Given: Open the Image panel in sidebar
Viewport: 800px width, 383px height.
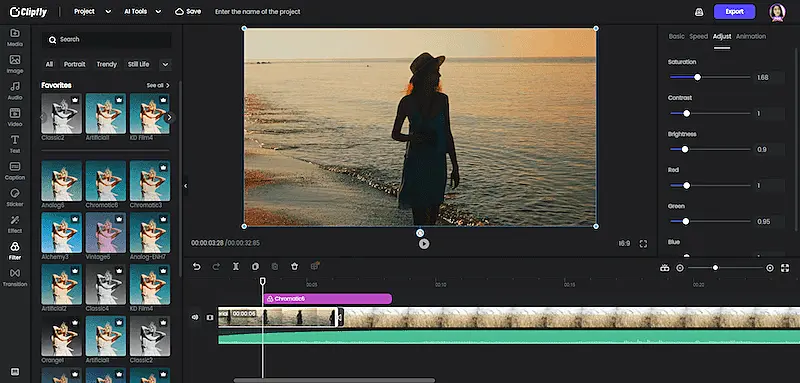Looking at the screenshot, I should (x=15, y=64).
